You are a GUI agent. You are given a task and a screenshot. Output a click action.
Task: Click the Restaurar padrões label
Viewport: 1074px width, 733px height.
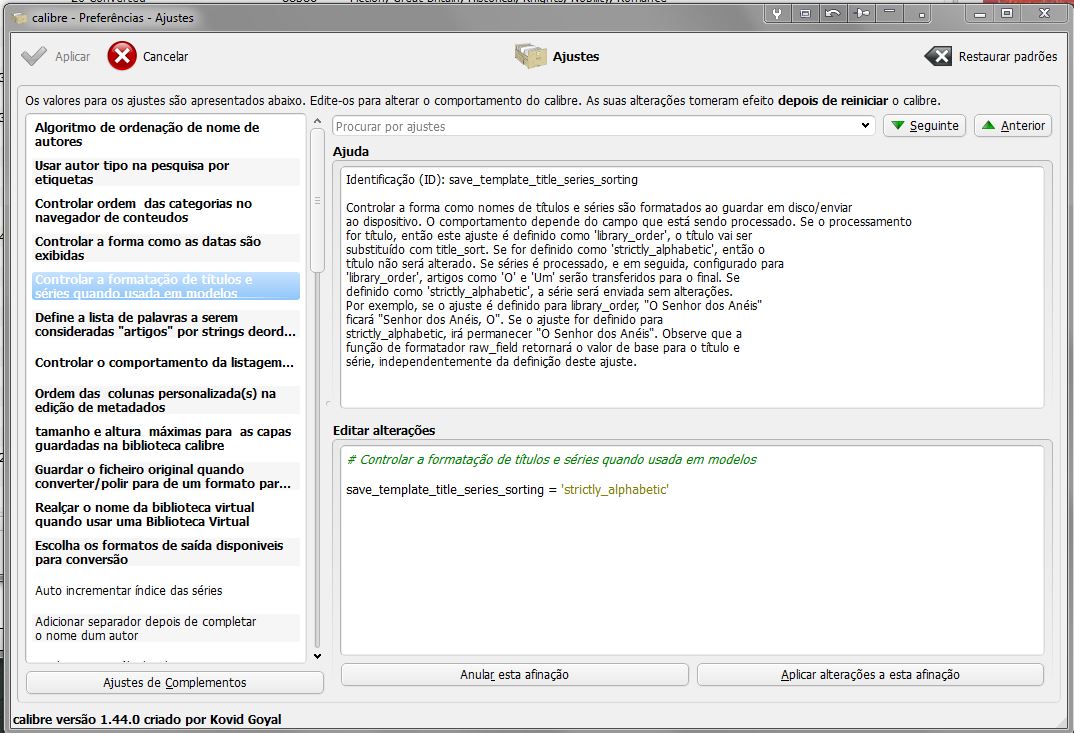pyautogui.click(x=1008, y=57)
